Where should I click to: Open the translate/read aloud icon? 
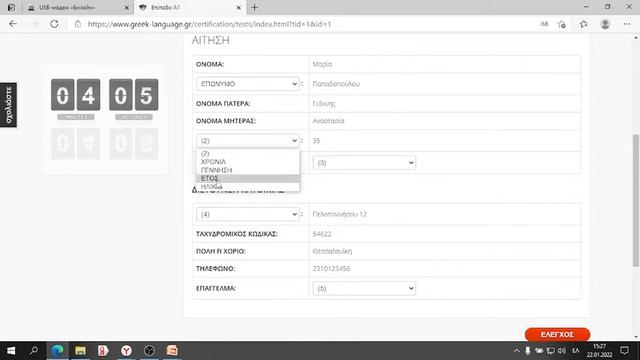pos(544,24)
